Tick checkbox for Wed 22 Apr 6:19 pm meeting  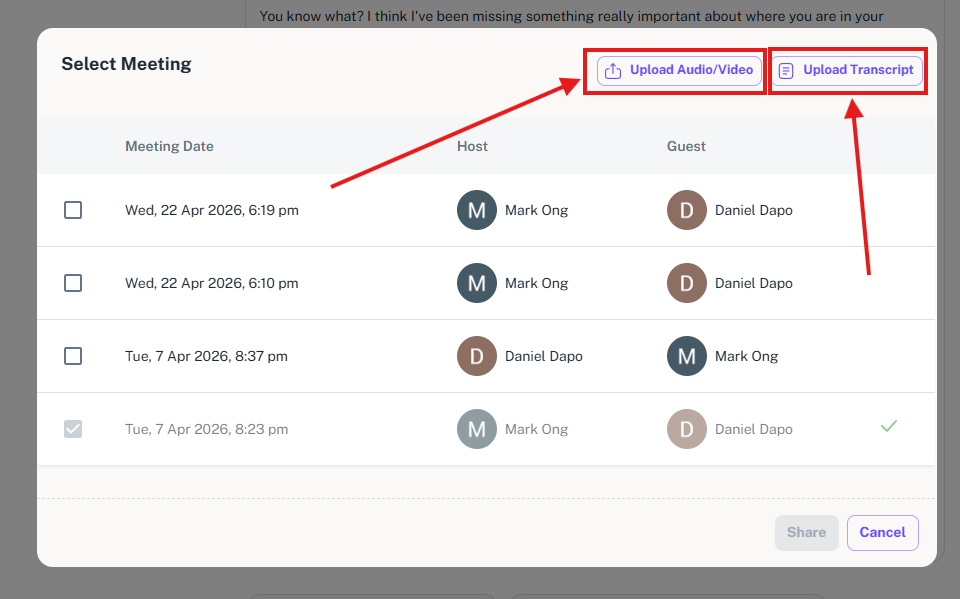73,210
